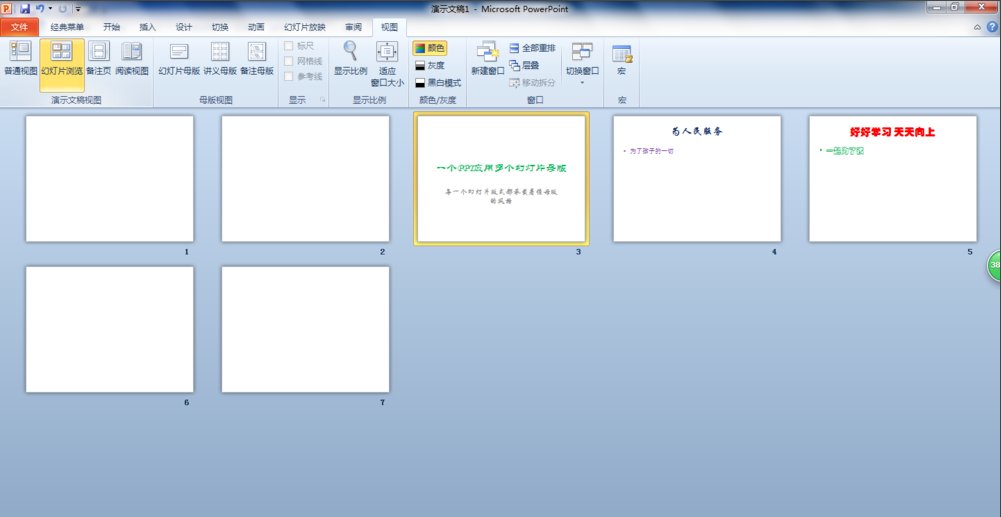Expand the Switch Windows dropdown (切换窗口)
The width and height of the screenshot is (1001, 517).
(x=582, y=64)
